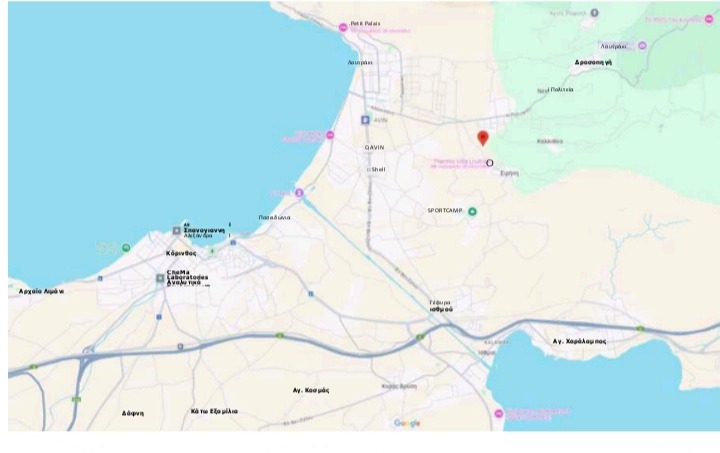Screen dimensions: 720x453
Task: Click the Σπανογιαννη square place icon
Action: (176, 230)
